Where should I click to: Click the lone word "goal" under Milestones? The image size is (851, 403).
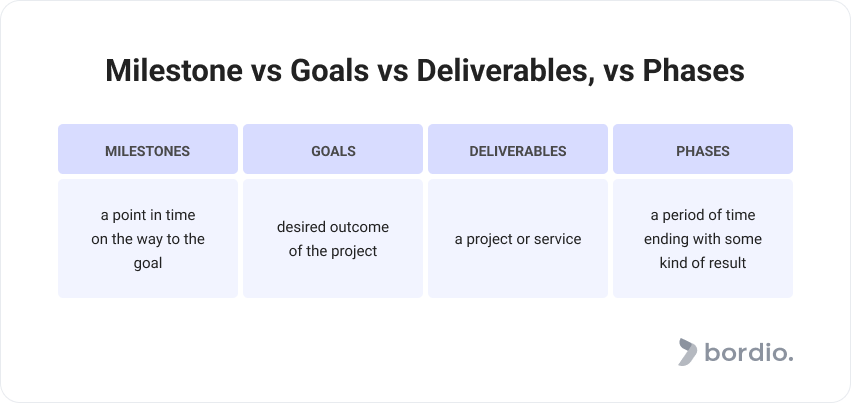pos(148,263)
